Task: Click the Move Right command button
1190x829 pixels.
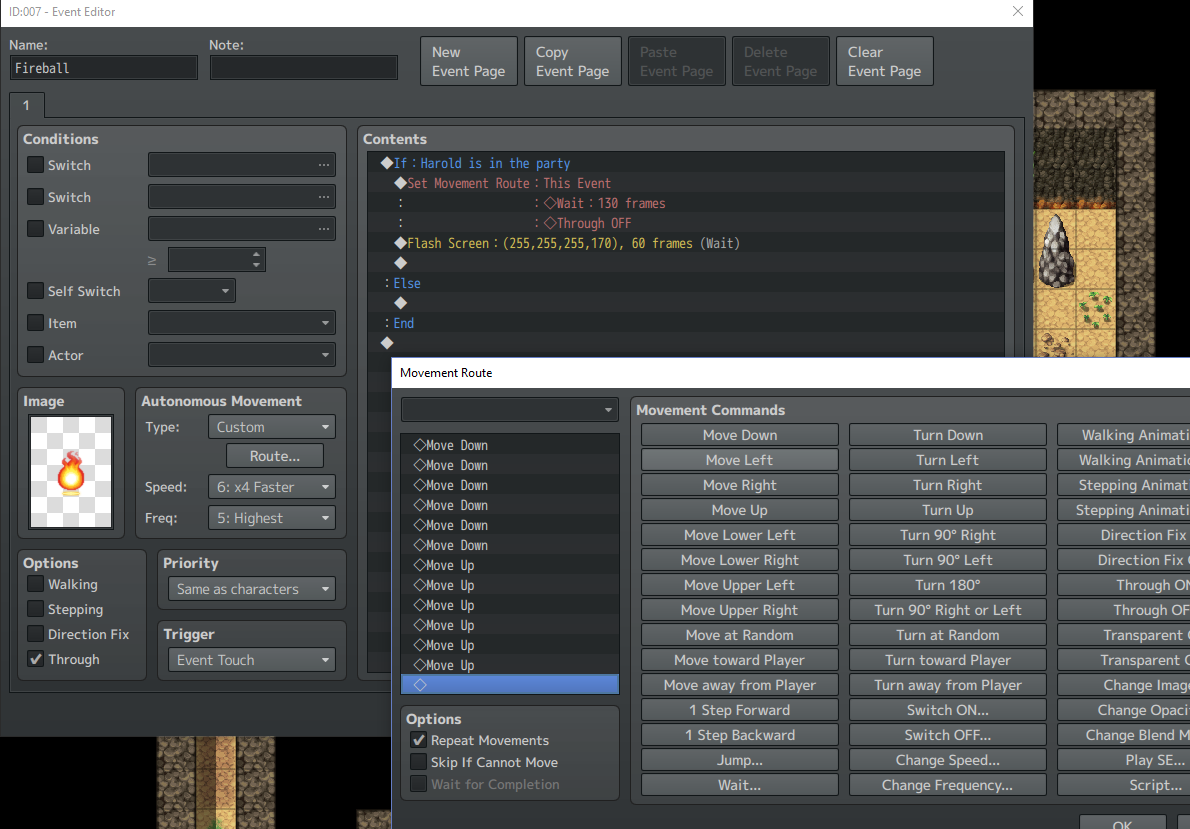Action: [x=739, y=485]
